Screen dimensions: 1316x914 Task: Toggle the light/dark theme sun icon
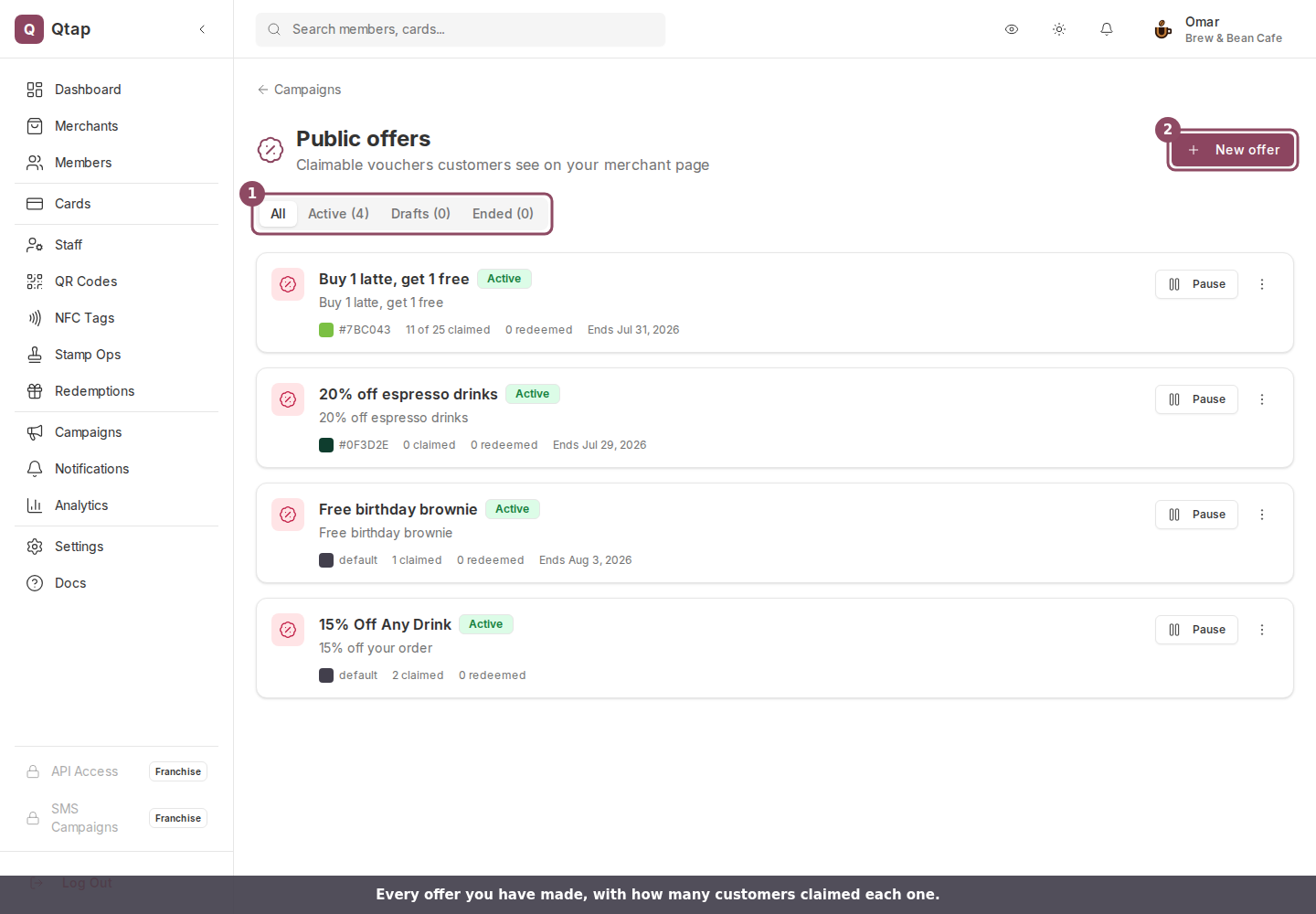(x=1059, y=29)
